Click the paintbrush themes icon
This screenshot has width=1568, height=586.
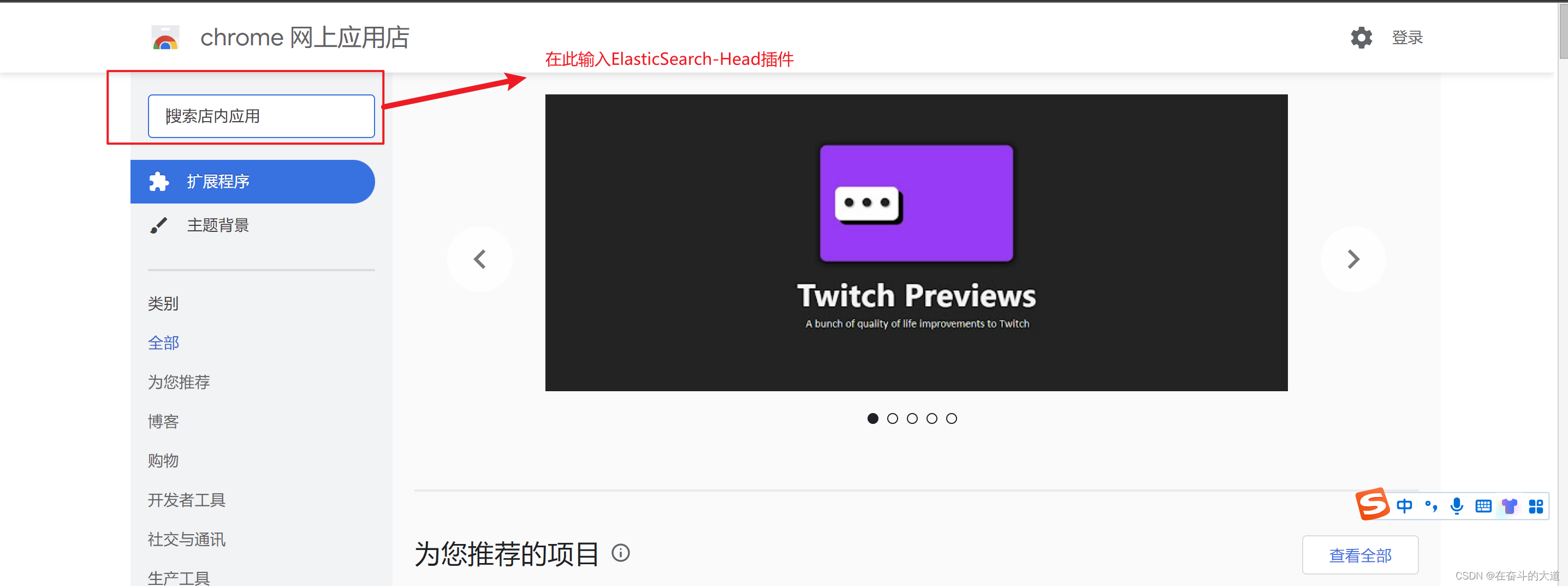point(158,225)
